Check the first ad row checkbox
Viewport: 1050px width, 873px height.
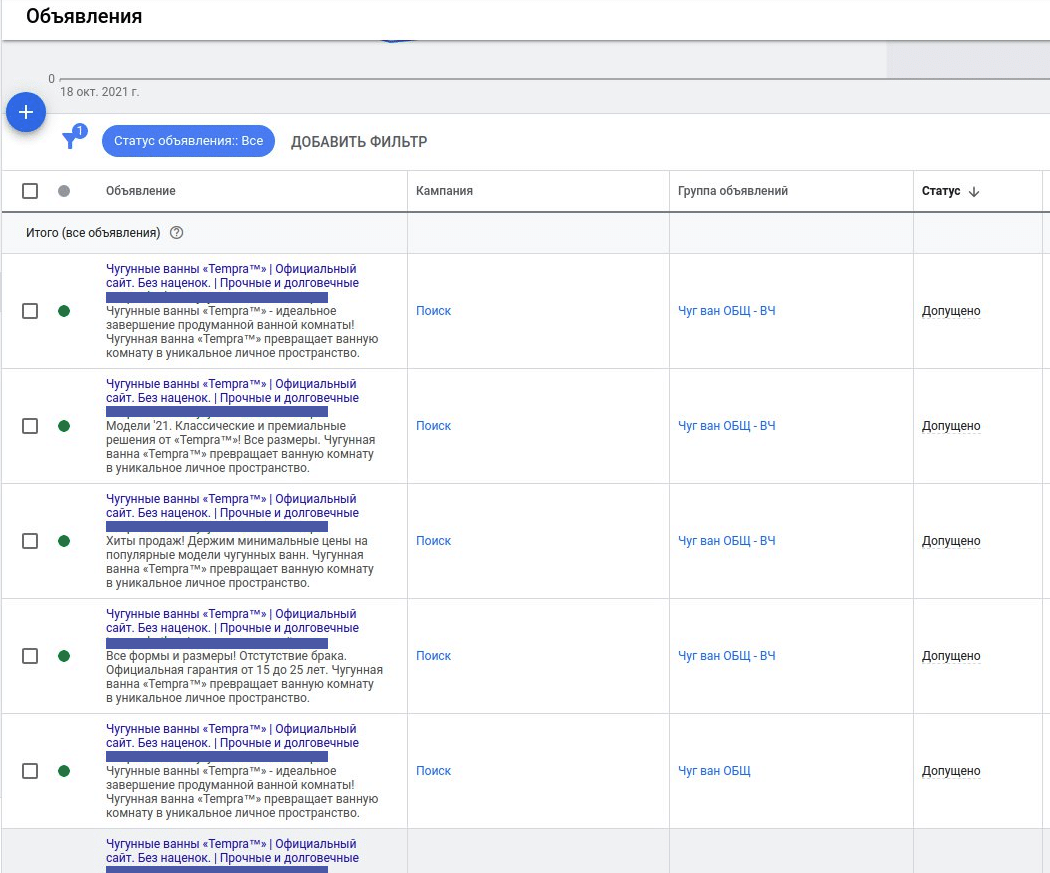(x=30, y=311)
